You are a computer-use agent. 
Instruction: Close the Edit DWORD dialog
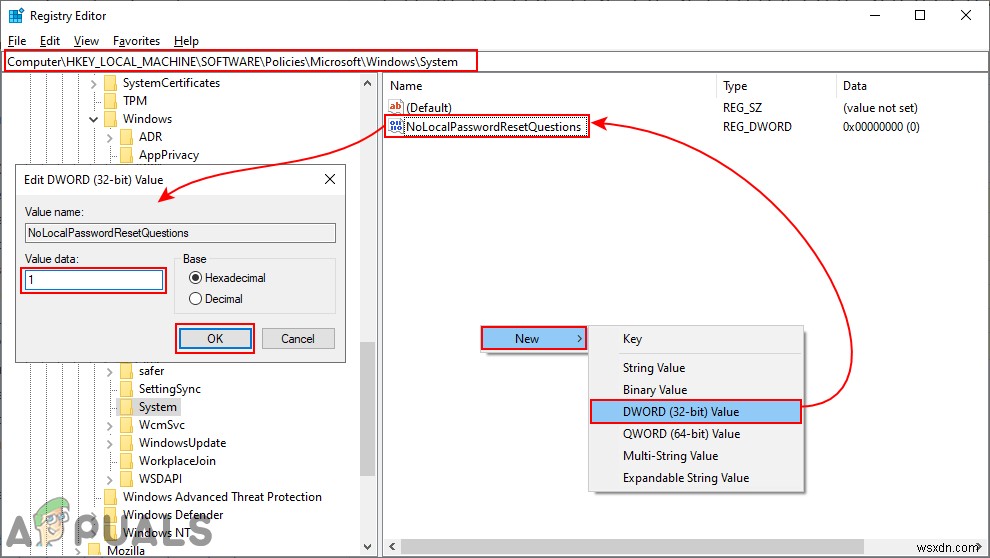(330, 179)
